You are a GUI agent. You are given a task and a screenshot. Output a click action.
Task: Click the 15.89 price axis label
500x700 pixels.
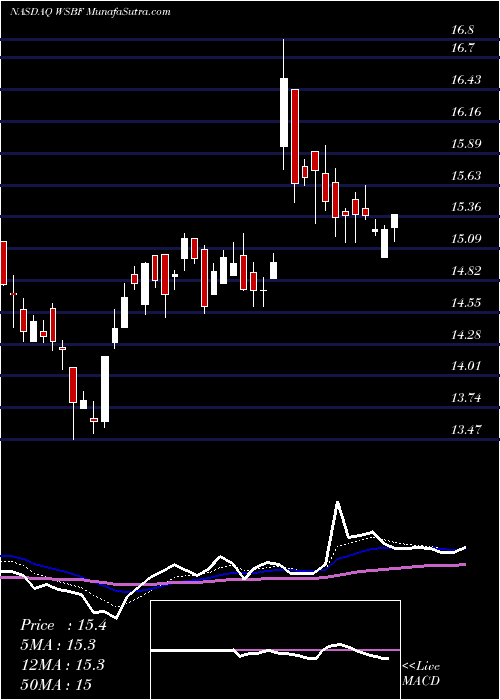[466, 144]
